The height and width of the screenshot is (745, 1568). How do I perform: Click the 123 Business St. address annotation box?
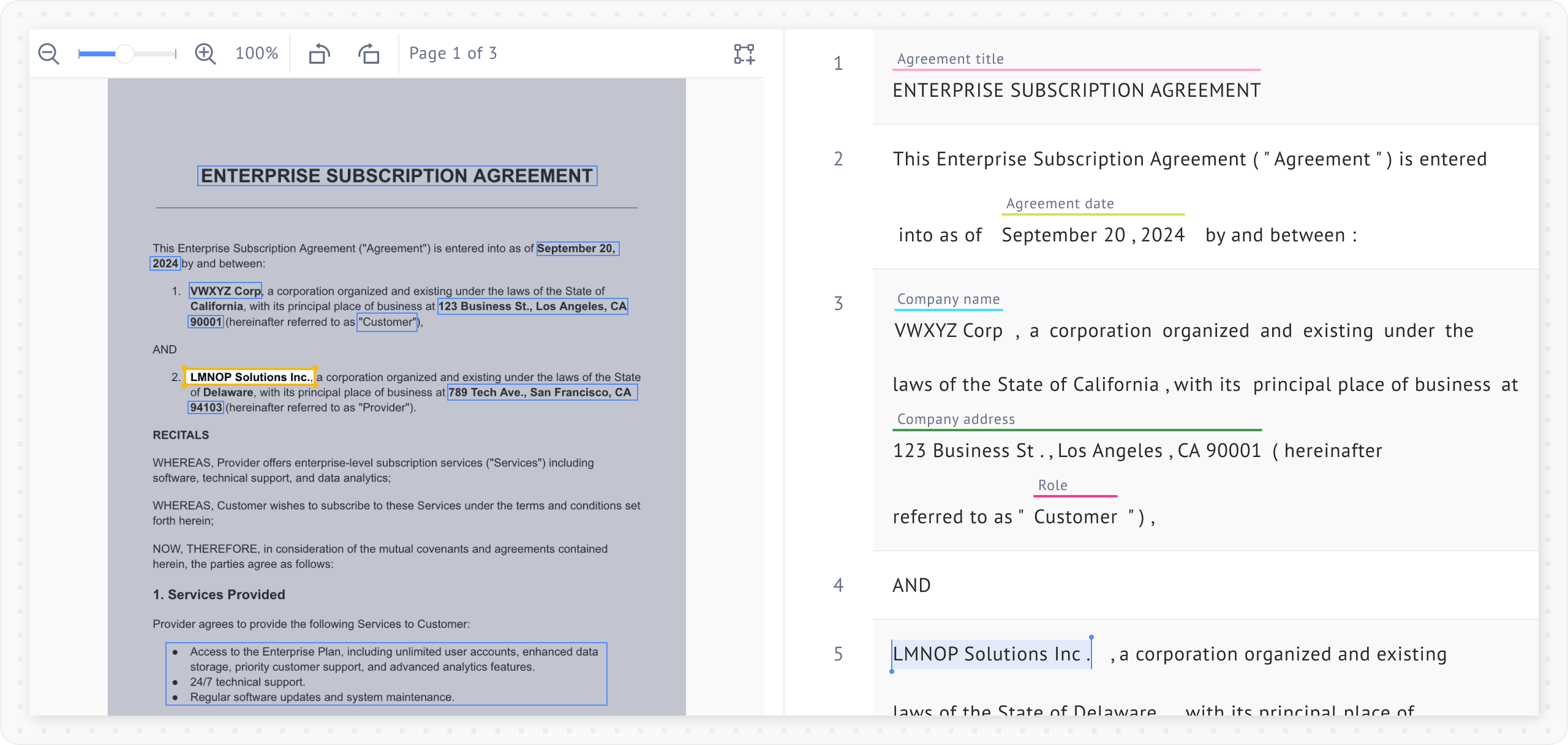tap(532, 306)
